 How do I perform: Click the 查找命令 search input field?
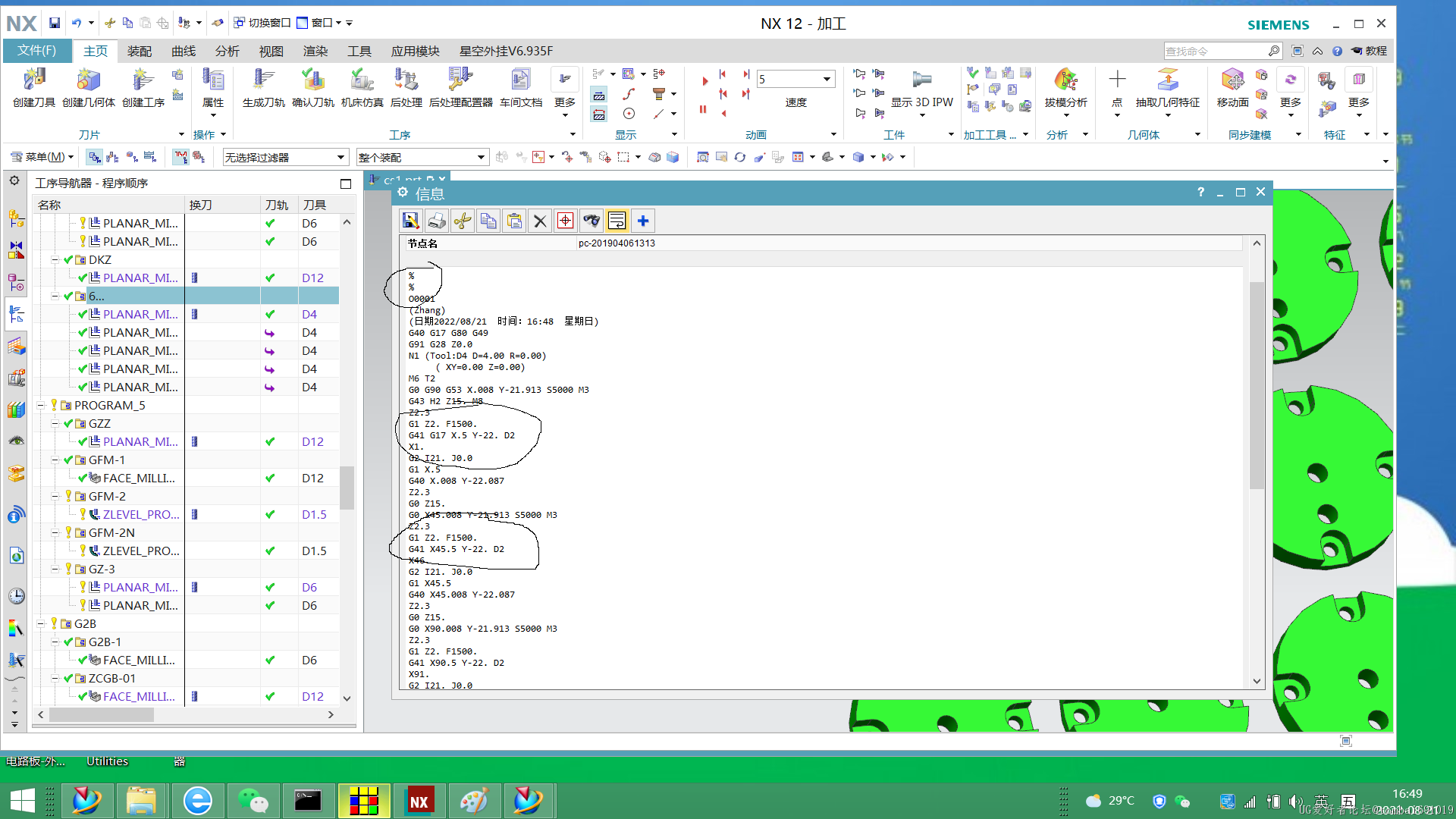[x=1215, y=51]
